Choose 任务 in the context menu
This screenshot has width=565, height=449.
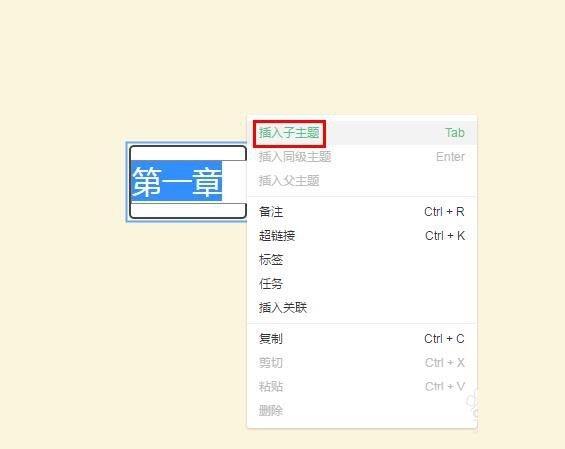362,284
